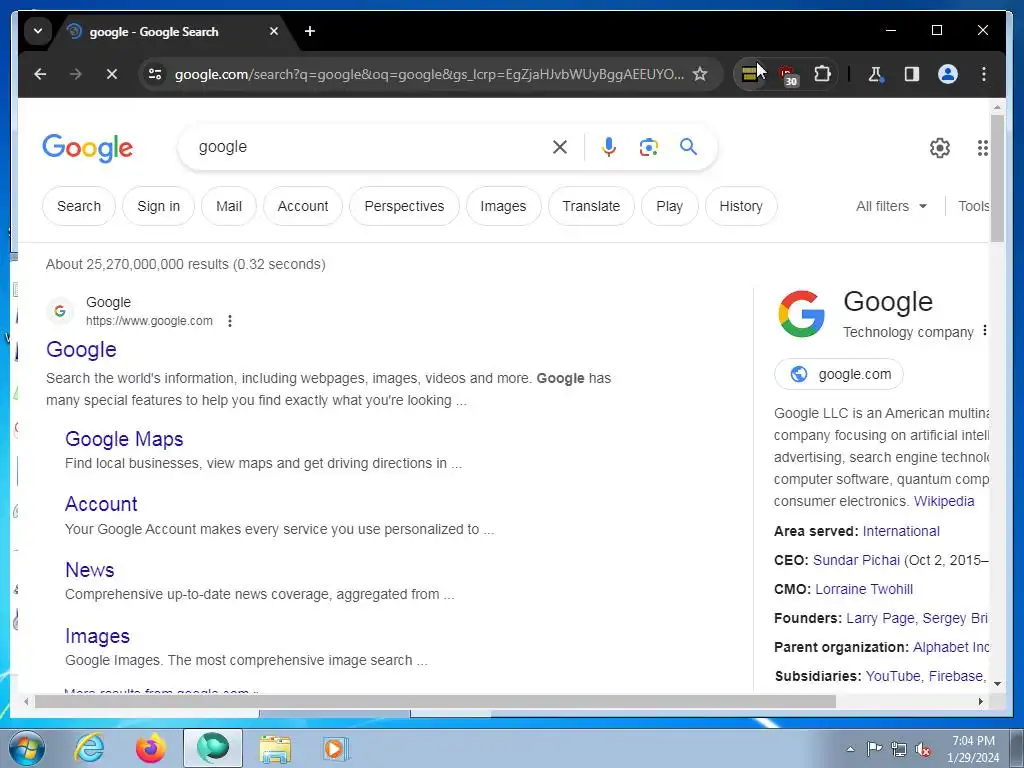This screenshot has width=1024, height=768.
Task: Toggle the browser side panel
Action: point(912,74)
